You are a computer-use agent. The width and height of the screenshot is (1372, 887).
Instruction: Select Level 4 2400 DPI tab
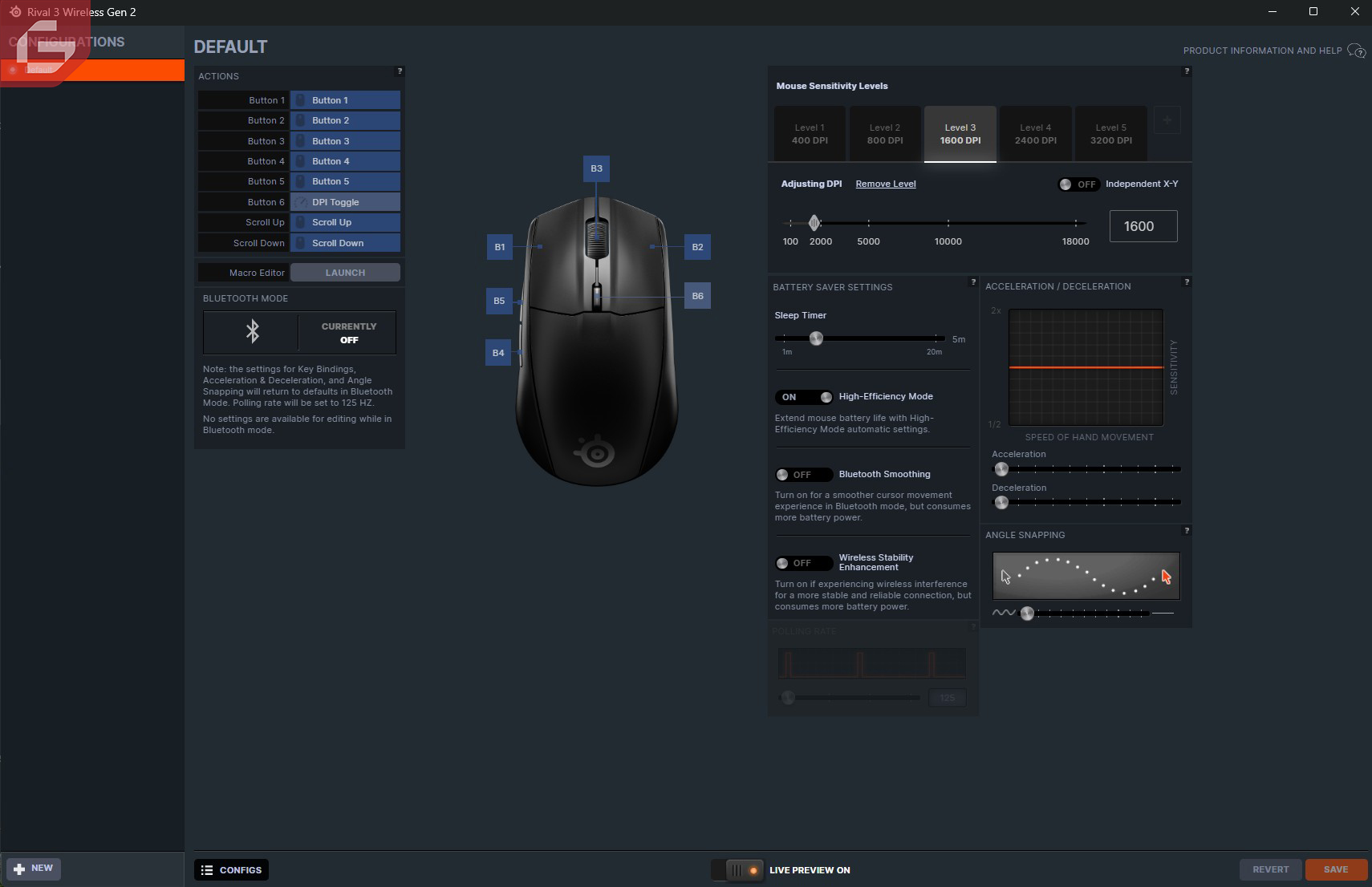click(x=1036, y=134)
